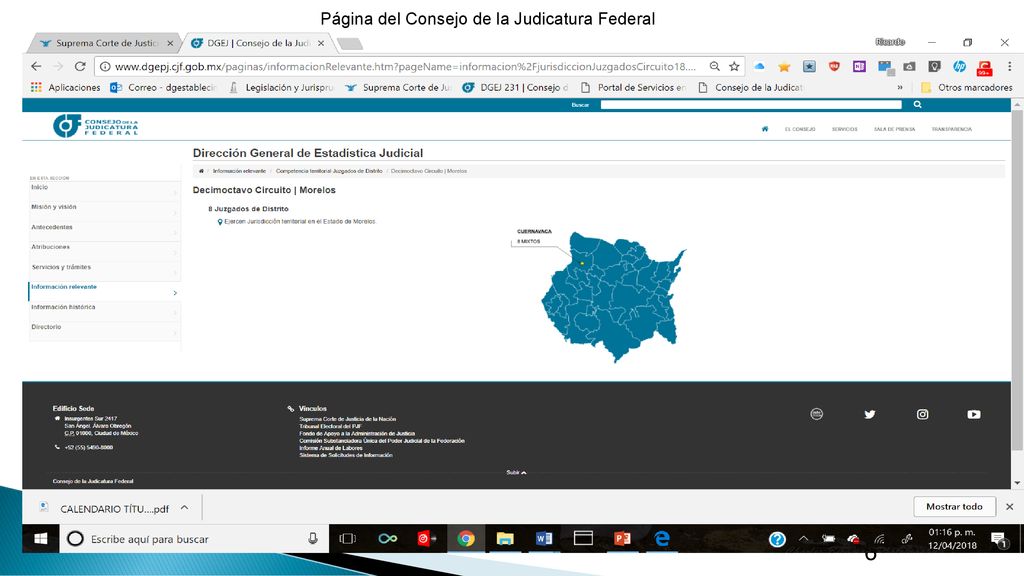Open the Aplicaciones apps shortcut

click(x=65, y=88)
